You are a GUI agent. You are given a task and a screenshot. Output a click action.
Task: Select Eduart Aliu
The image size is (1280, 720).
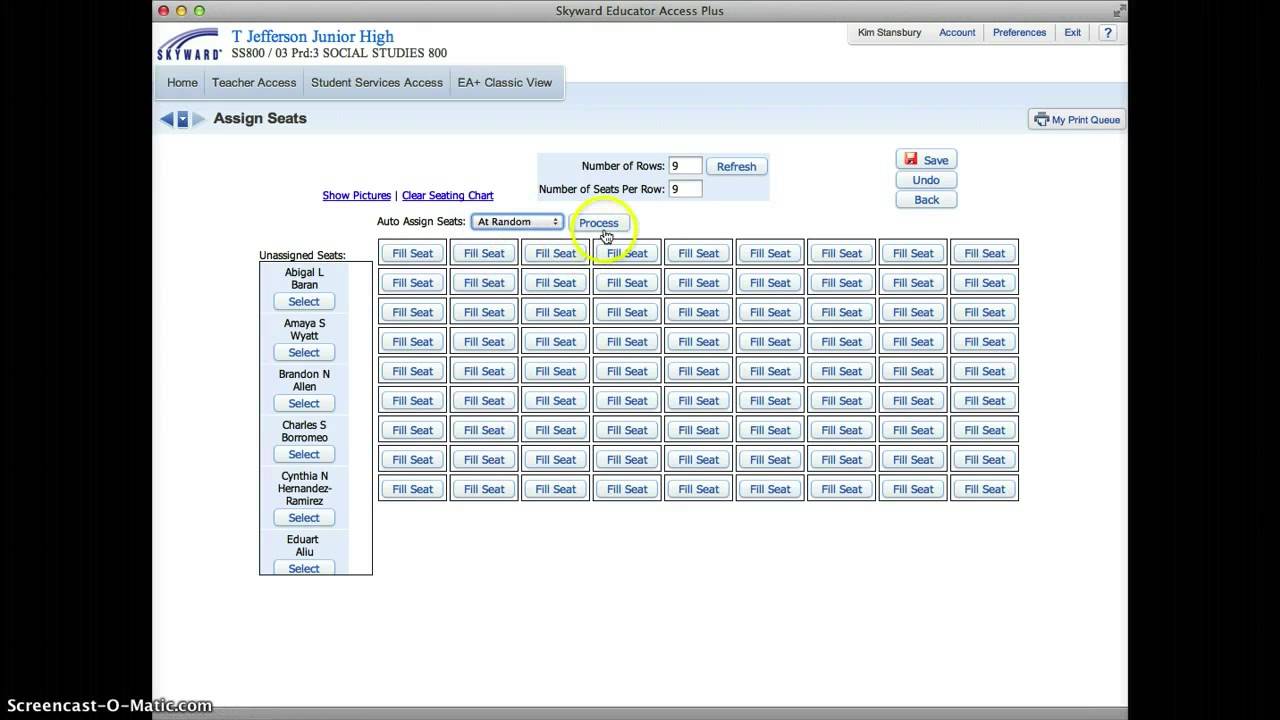[x=304, y=568]
